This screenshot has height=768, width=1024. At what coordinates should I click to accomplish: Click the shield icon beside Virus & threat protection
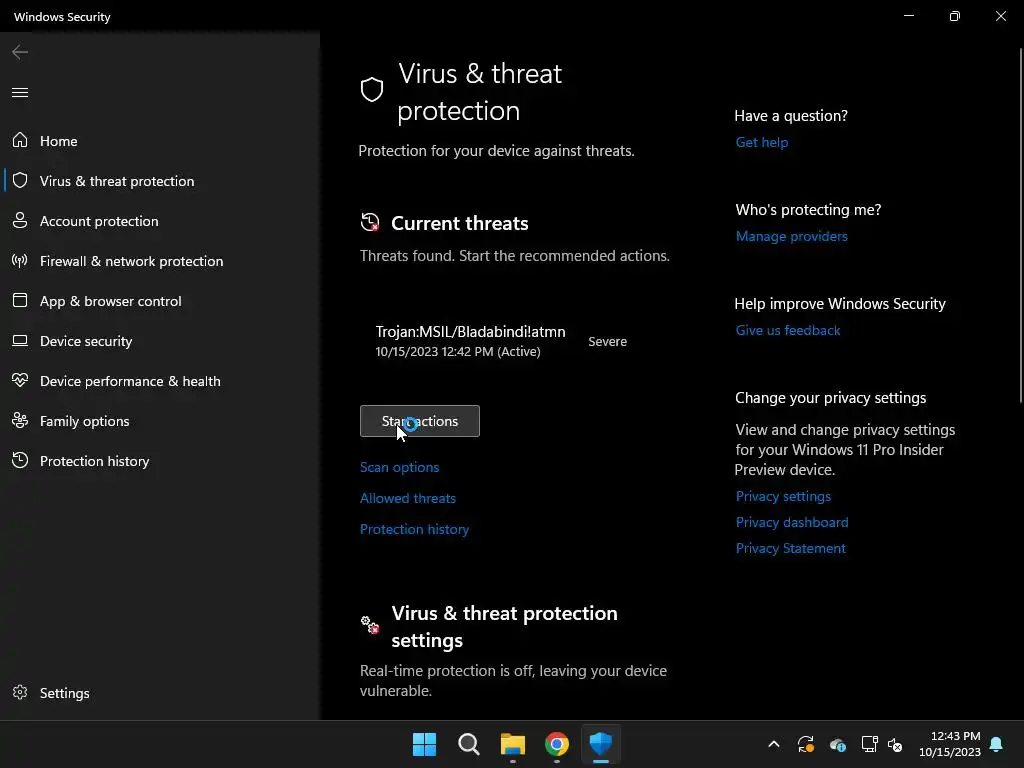[20, 180]
